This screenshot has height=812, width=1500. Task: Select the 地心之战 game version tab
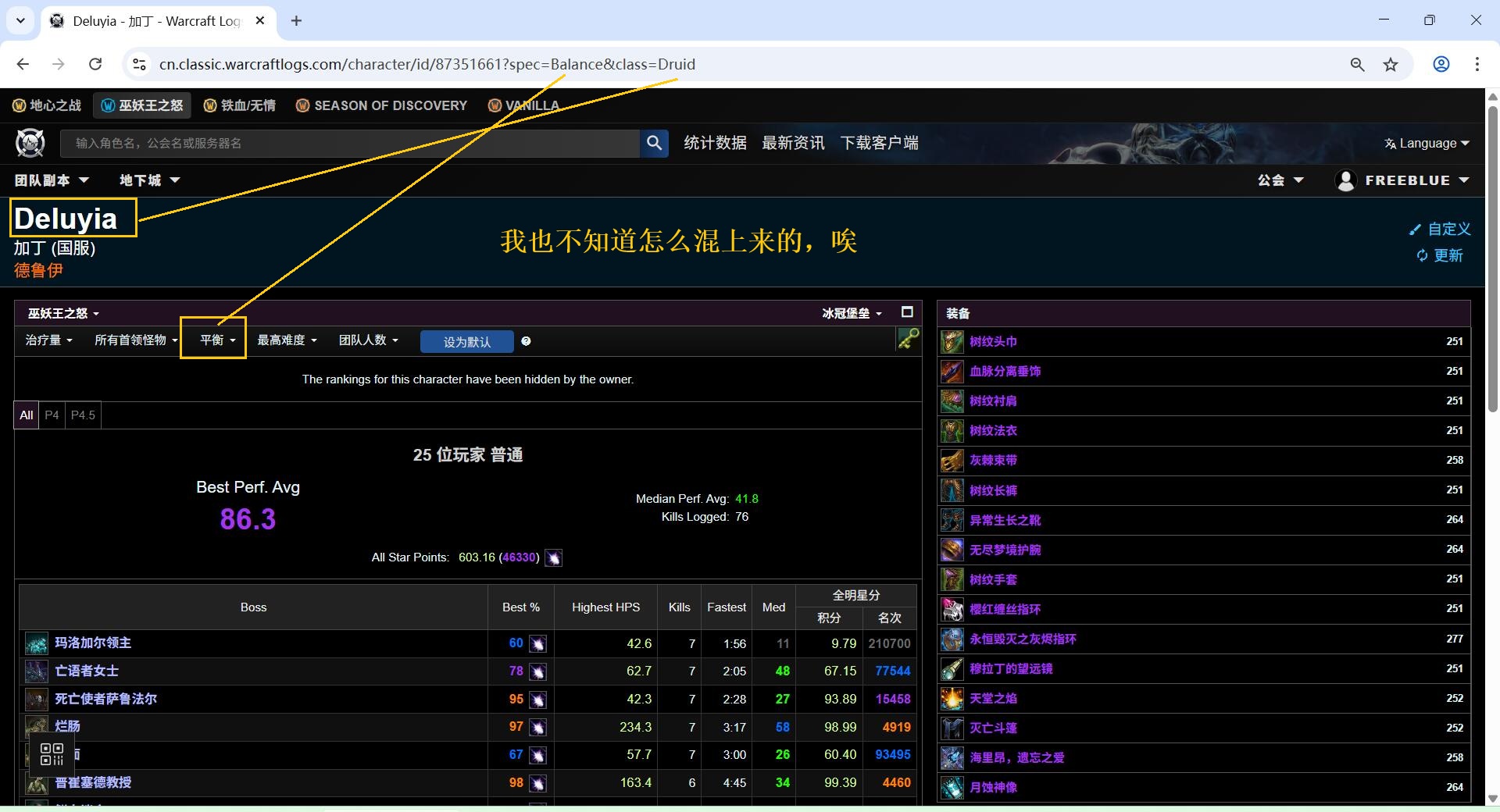47,105
